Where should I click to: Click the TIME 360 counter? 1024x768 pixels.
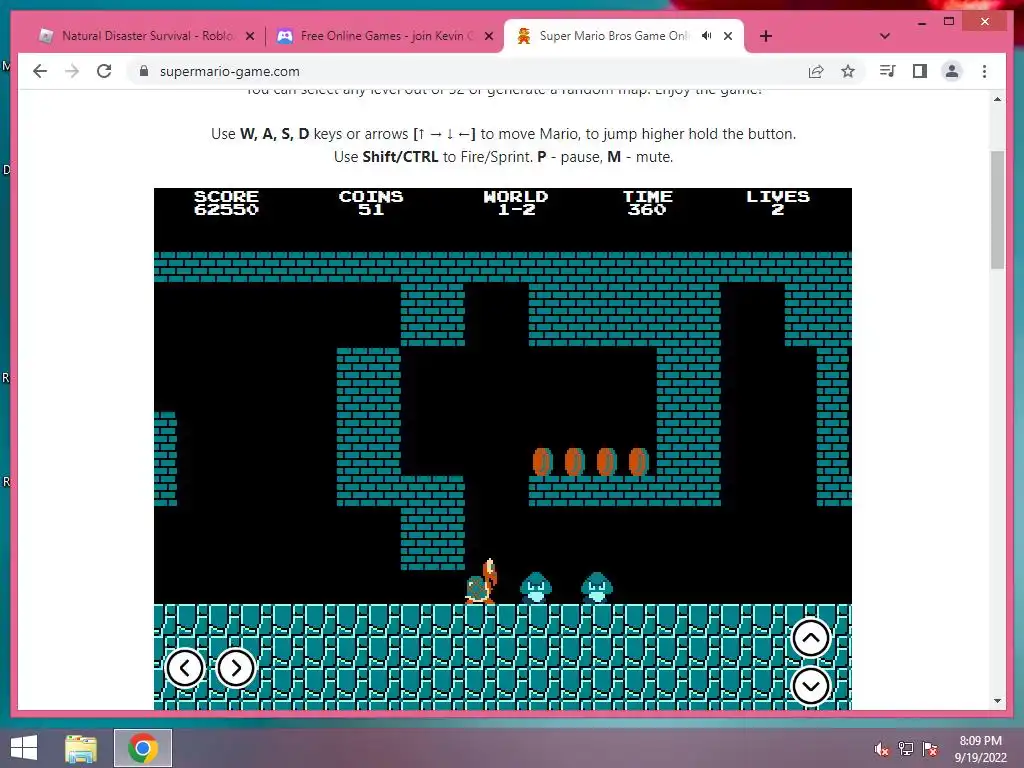[x=647, y=203]
